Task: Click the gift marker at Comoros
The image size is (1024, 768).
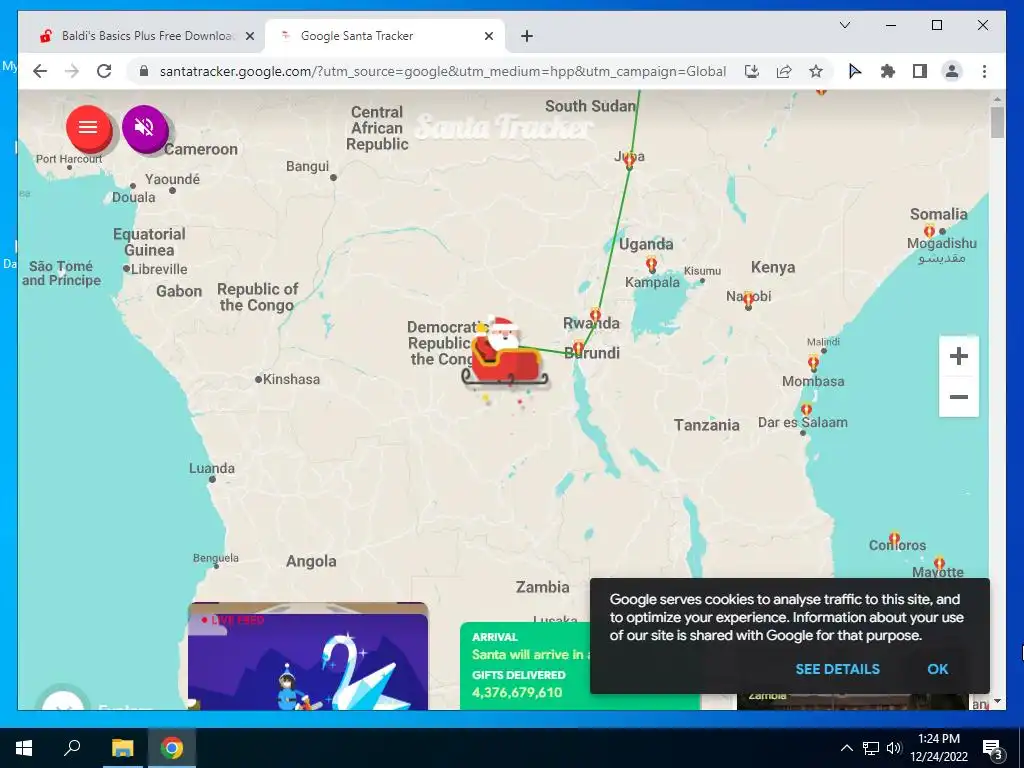Action: 894,539
